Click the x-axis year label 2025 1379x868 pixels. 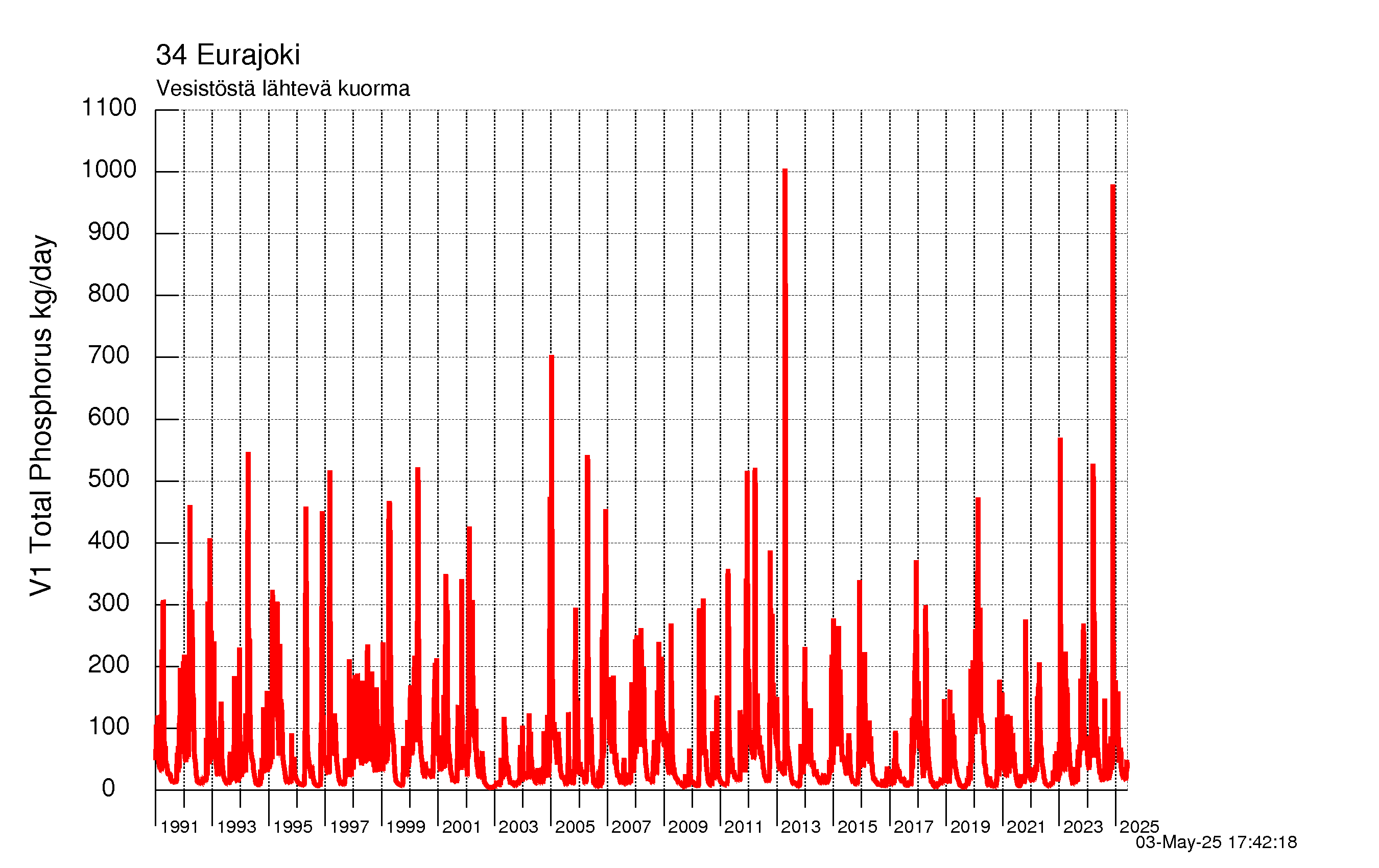pyautogui.click(x=1139, y=827)
